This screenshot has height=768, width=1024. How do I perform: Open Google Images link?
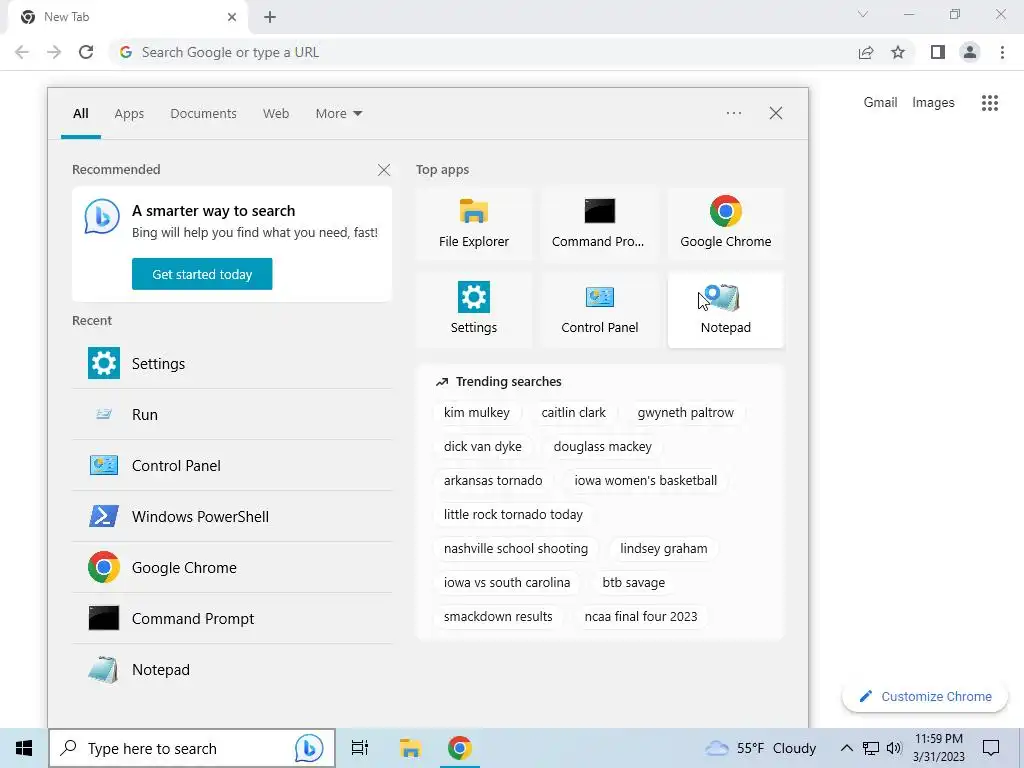[933, 103]
